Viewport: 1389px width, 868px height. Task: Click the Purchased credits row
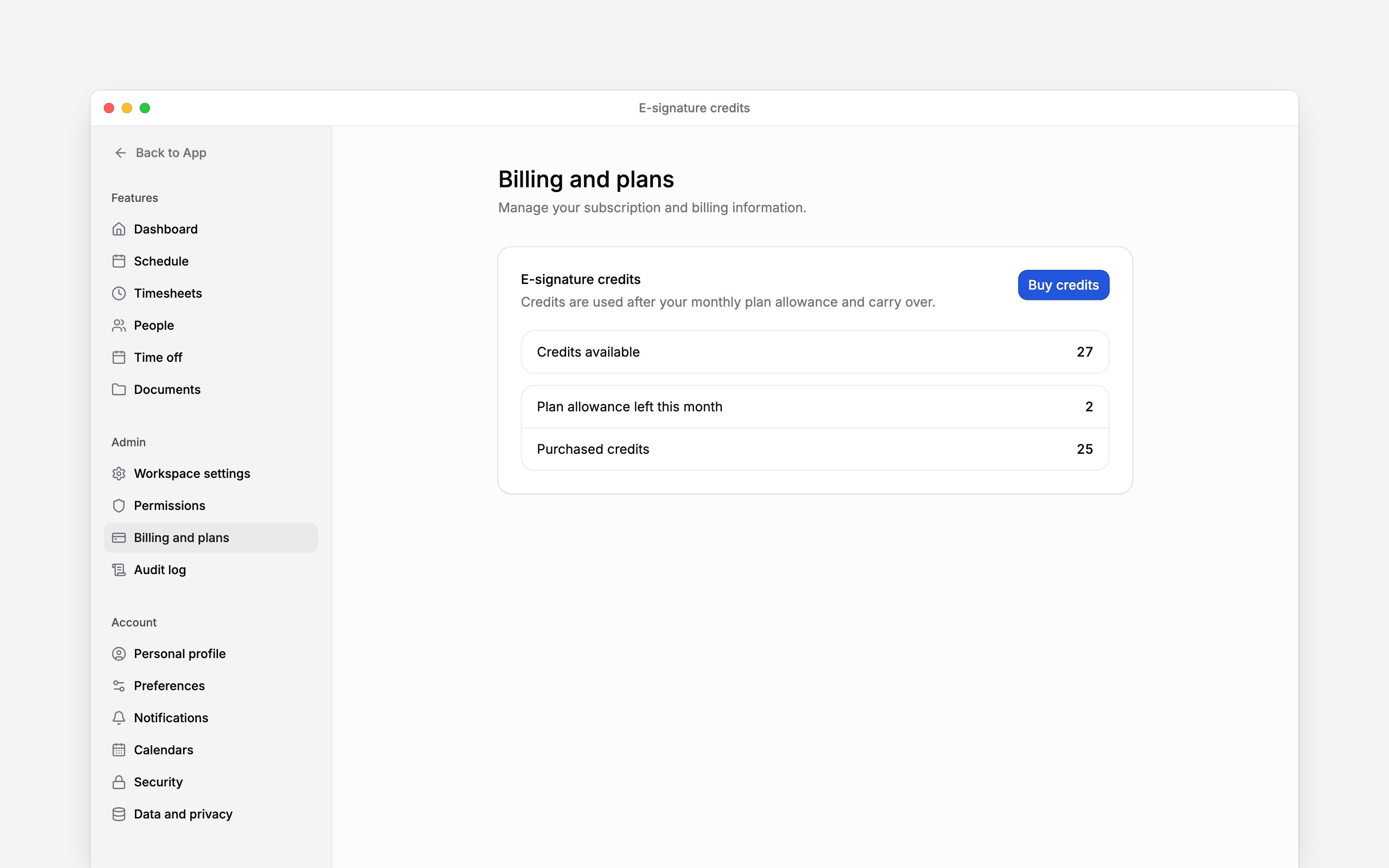[815, 449]
